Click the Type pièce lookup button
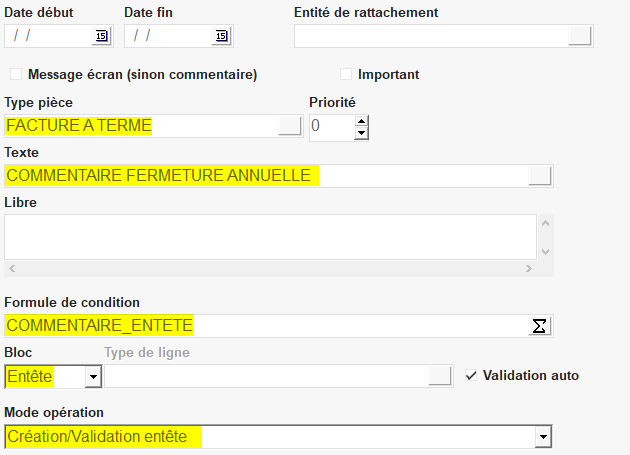 tap(288, 126)
